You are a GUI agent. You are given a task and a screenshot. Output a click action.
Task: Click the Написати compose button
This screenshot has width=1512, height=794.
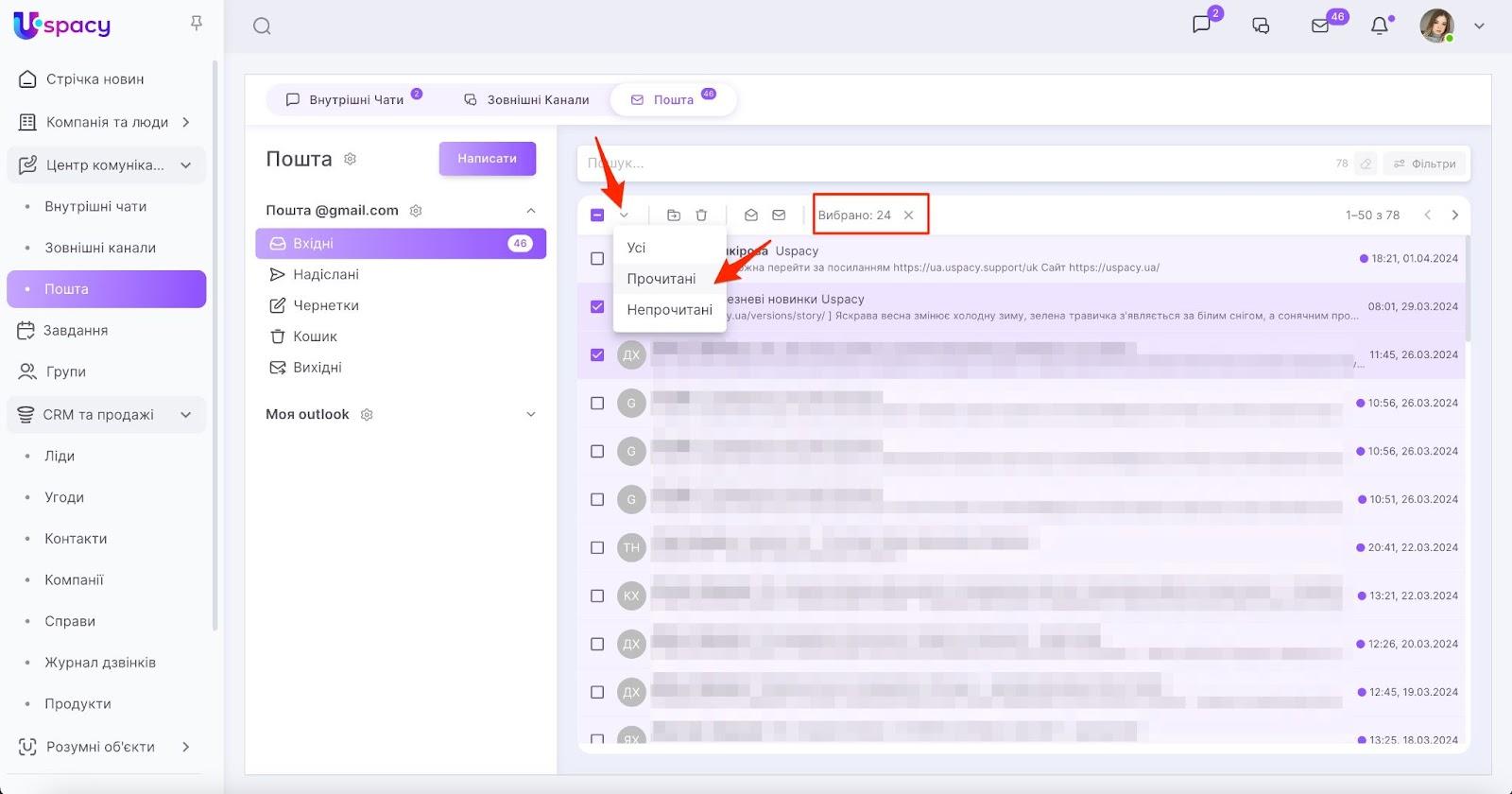coord(487,159)
